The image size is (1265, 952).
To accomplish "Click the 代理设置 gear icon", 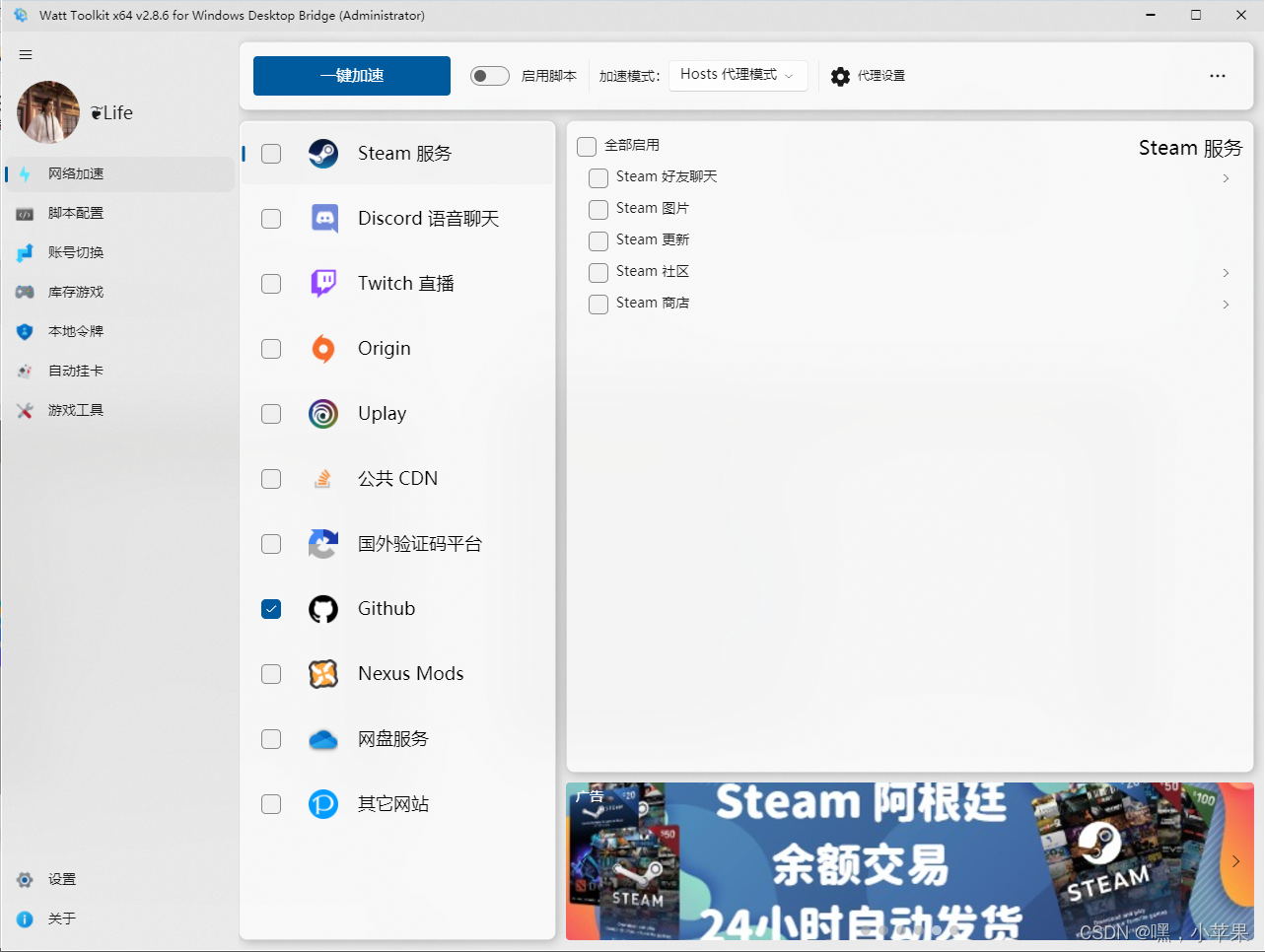I will [x=840, y=77].
